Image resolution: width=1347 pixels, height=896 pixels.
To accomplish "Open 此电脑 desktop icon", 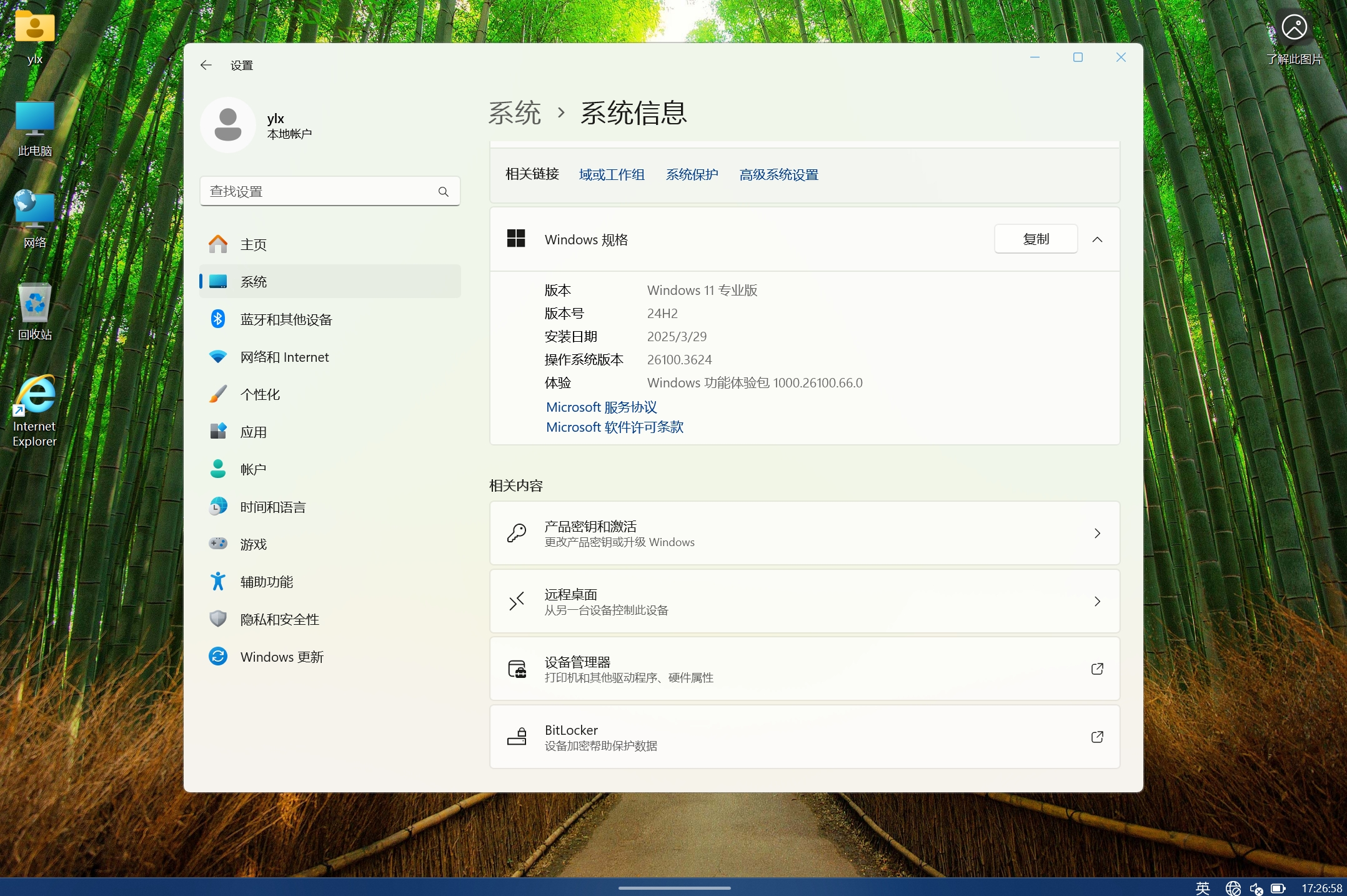I will 35,129.
